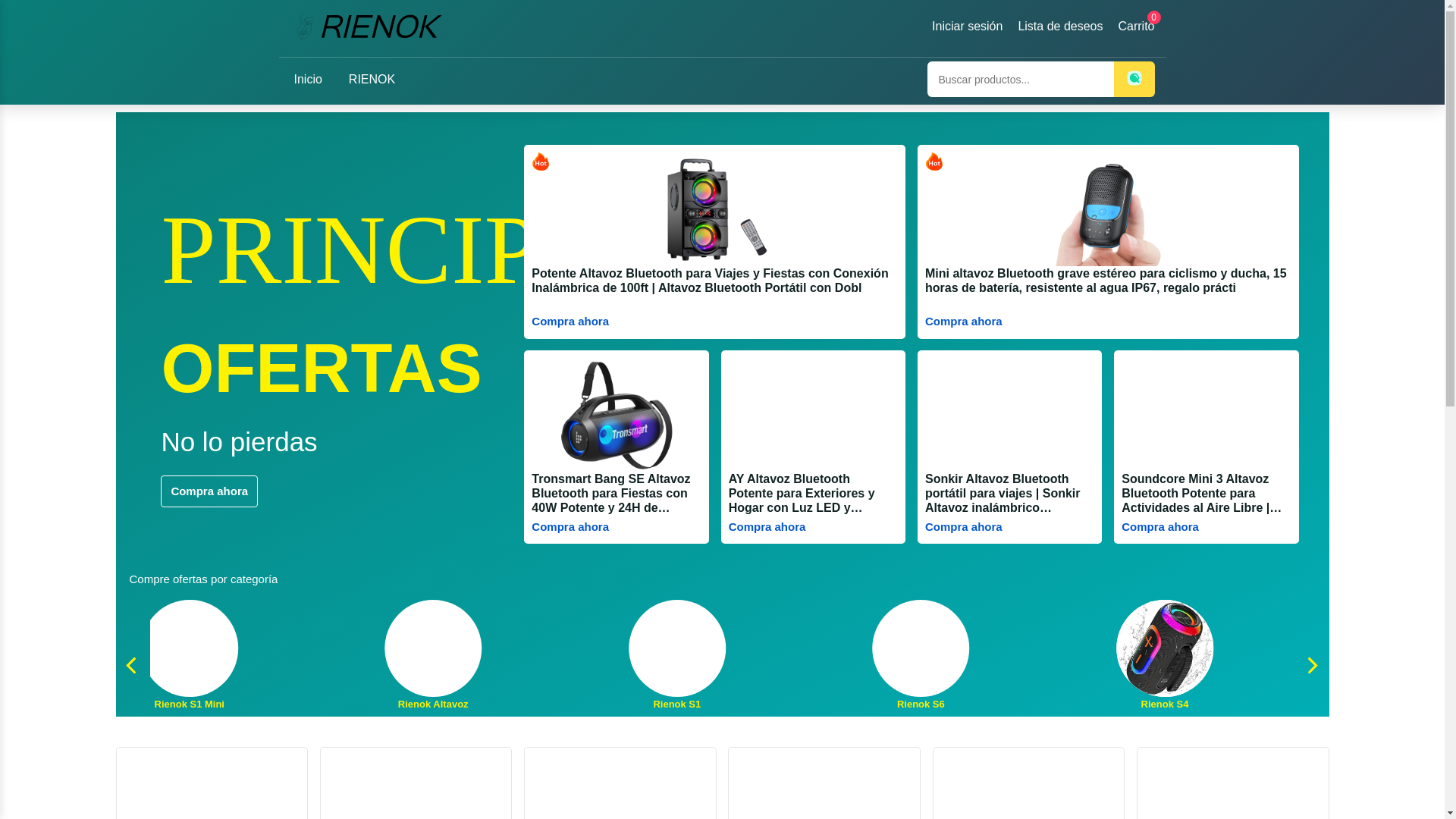
Task: Open Lista de deseos
Action: 1060,27
